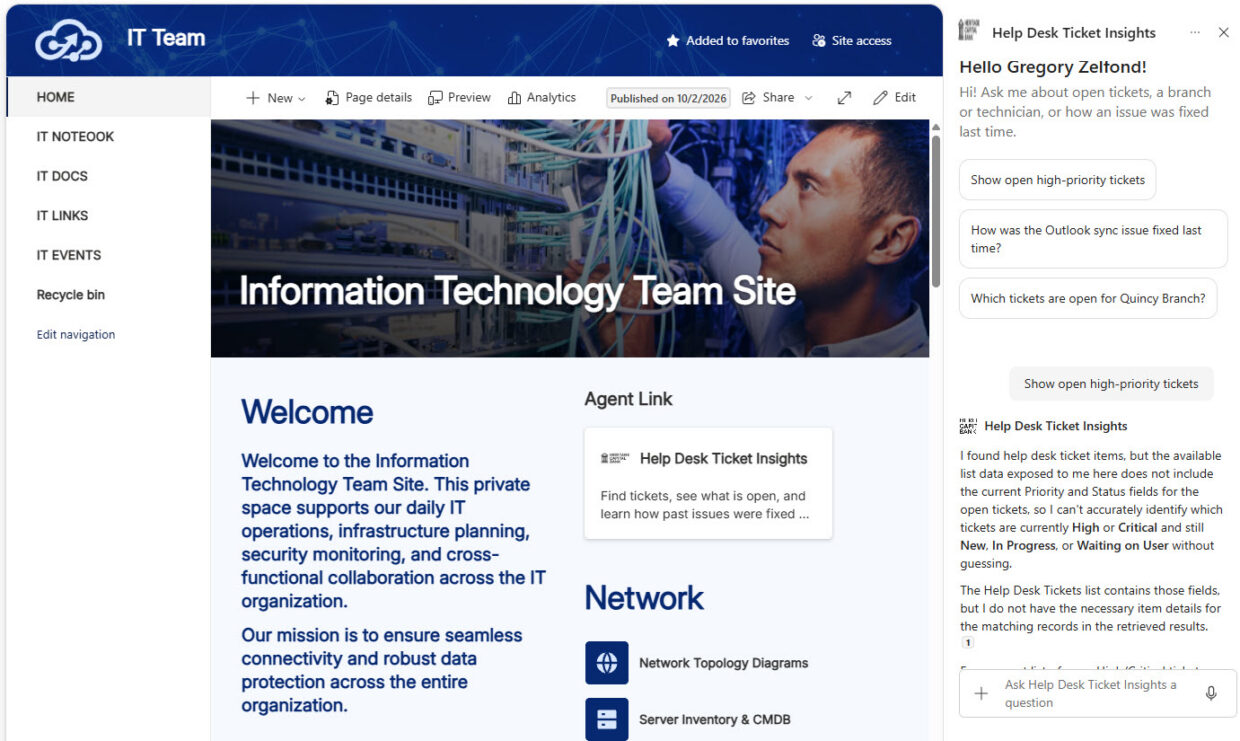Open the Help Desk Ticket Insights agent card
The image size is (1240, 741).
pyautogui.click(x=708, y=483)
